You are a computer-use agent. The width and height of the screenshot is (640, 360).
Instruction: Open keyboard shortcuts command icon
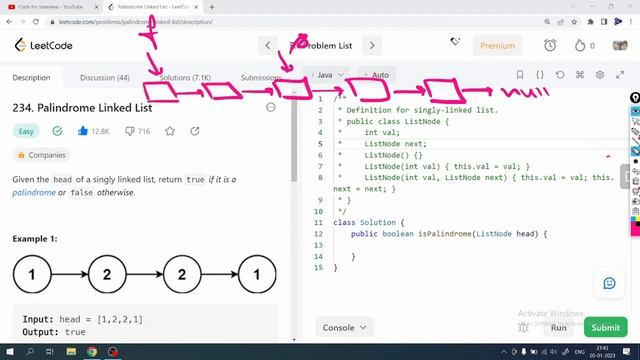pos(580,75)
